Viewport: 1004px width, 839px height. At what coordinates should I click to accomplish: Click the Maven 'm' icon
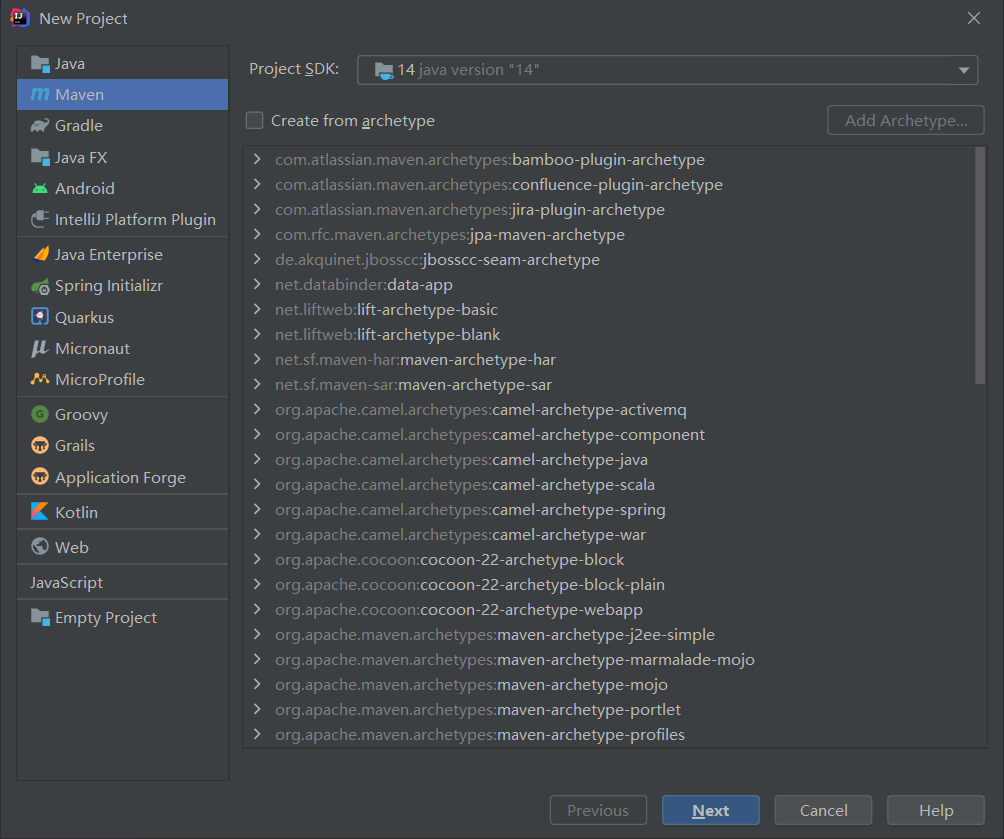click(40, 95)
